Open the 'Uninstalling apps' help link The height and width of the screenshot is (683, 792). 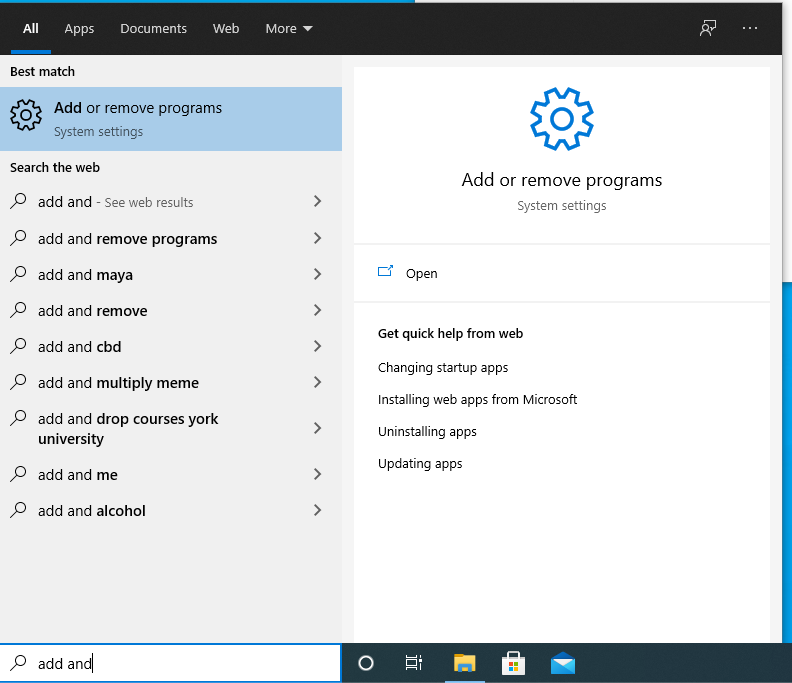(427, 431)
